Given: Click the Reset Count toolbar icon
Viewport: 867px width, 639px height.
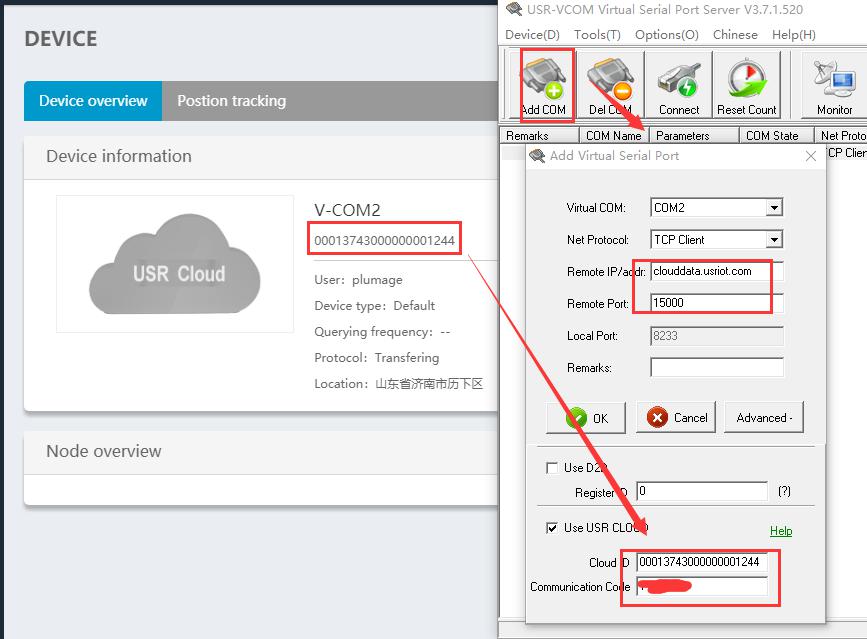Looking at the screenshot, I should point(746,85).
